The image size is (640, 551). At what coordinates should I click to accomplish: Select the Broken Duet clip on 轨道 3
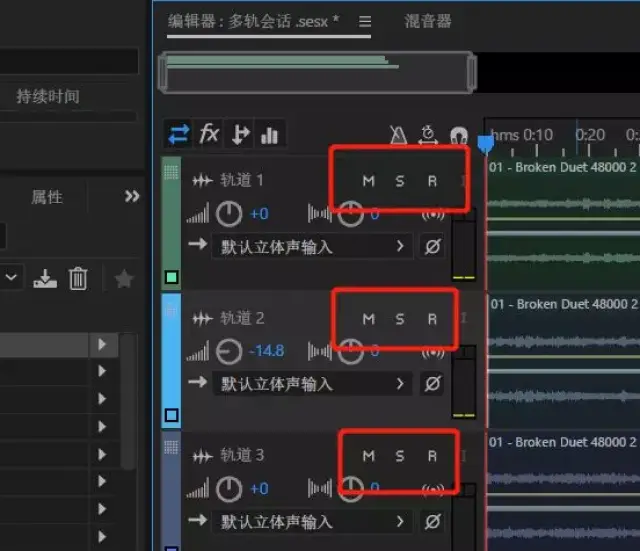563,492
